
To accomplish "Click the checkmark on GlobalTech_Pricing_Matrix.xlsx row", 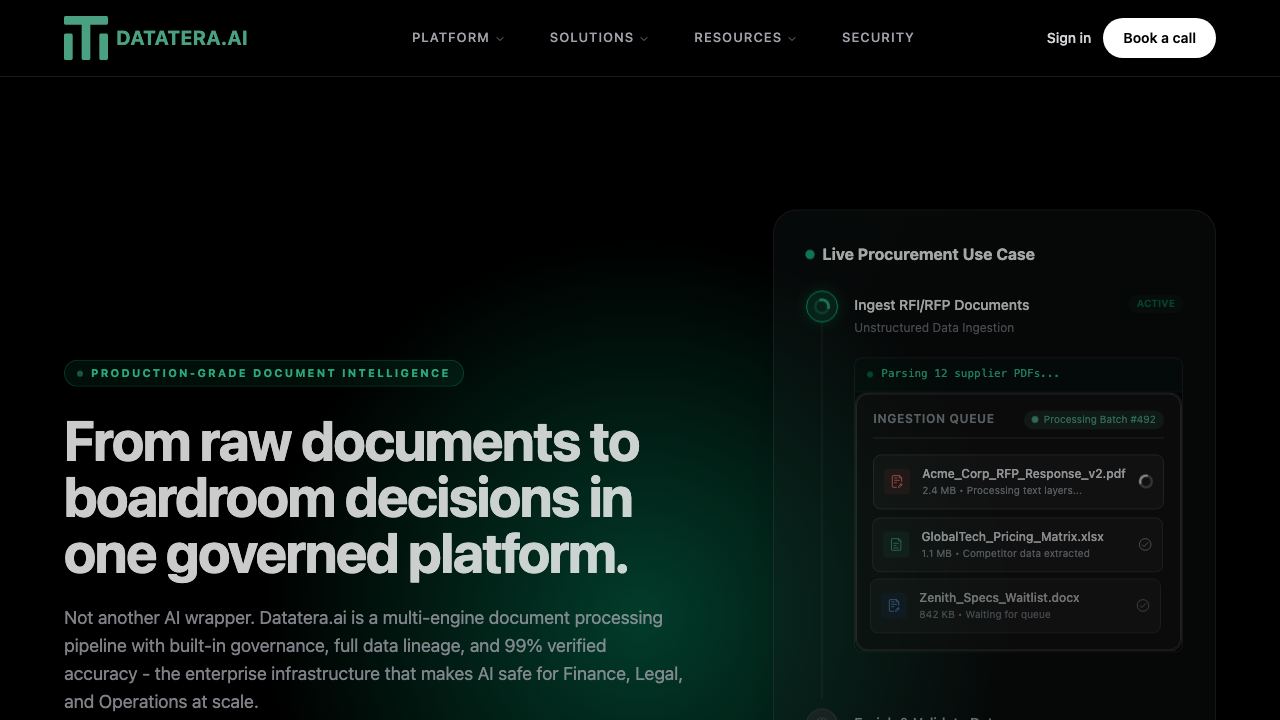I will click(x=1145, y=544).
